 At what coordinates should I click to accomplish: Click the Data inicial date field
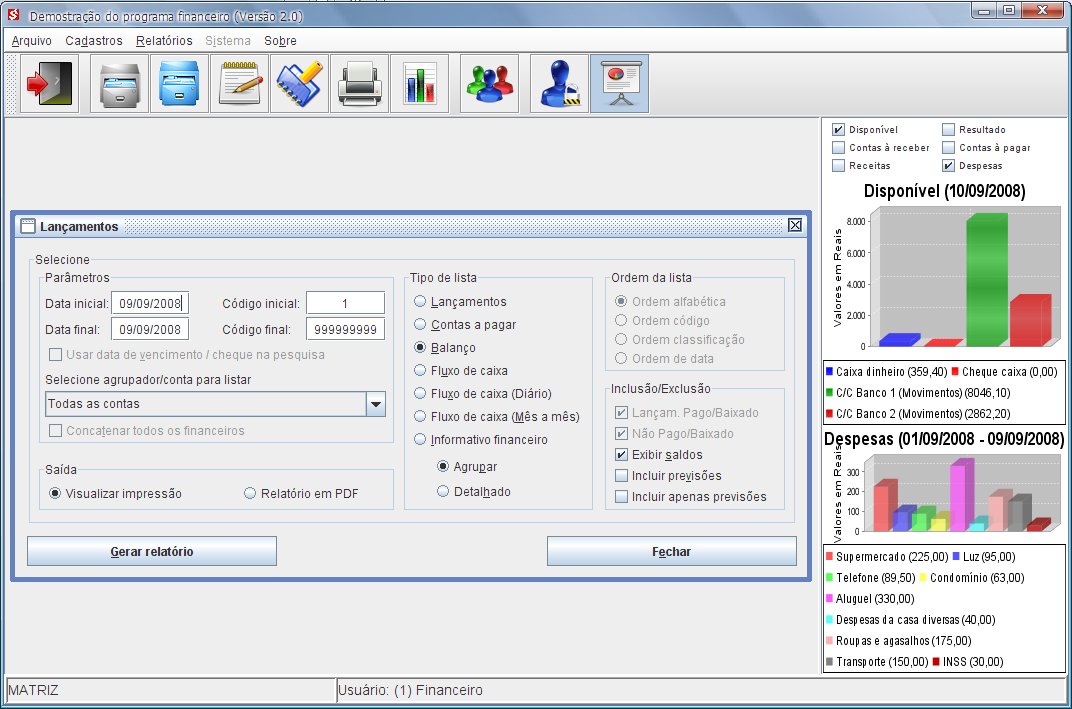(x=150, y=303)
